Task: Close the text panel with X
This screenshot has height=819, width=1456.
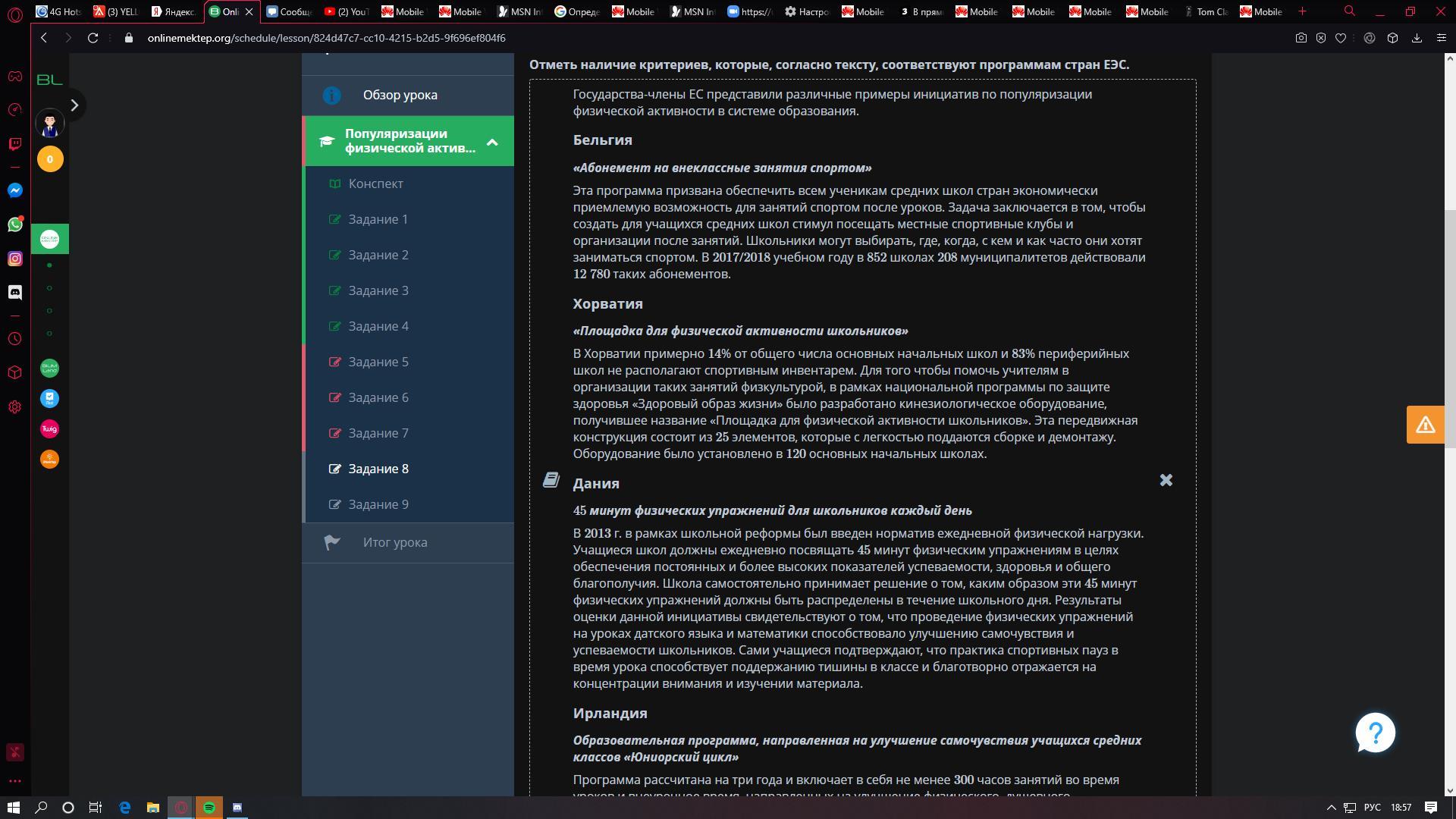Action: pyautogui.click(x=1166, y=480)
